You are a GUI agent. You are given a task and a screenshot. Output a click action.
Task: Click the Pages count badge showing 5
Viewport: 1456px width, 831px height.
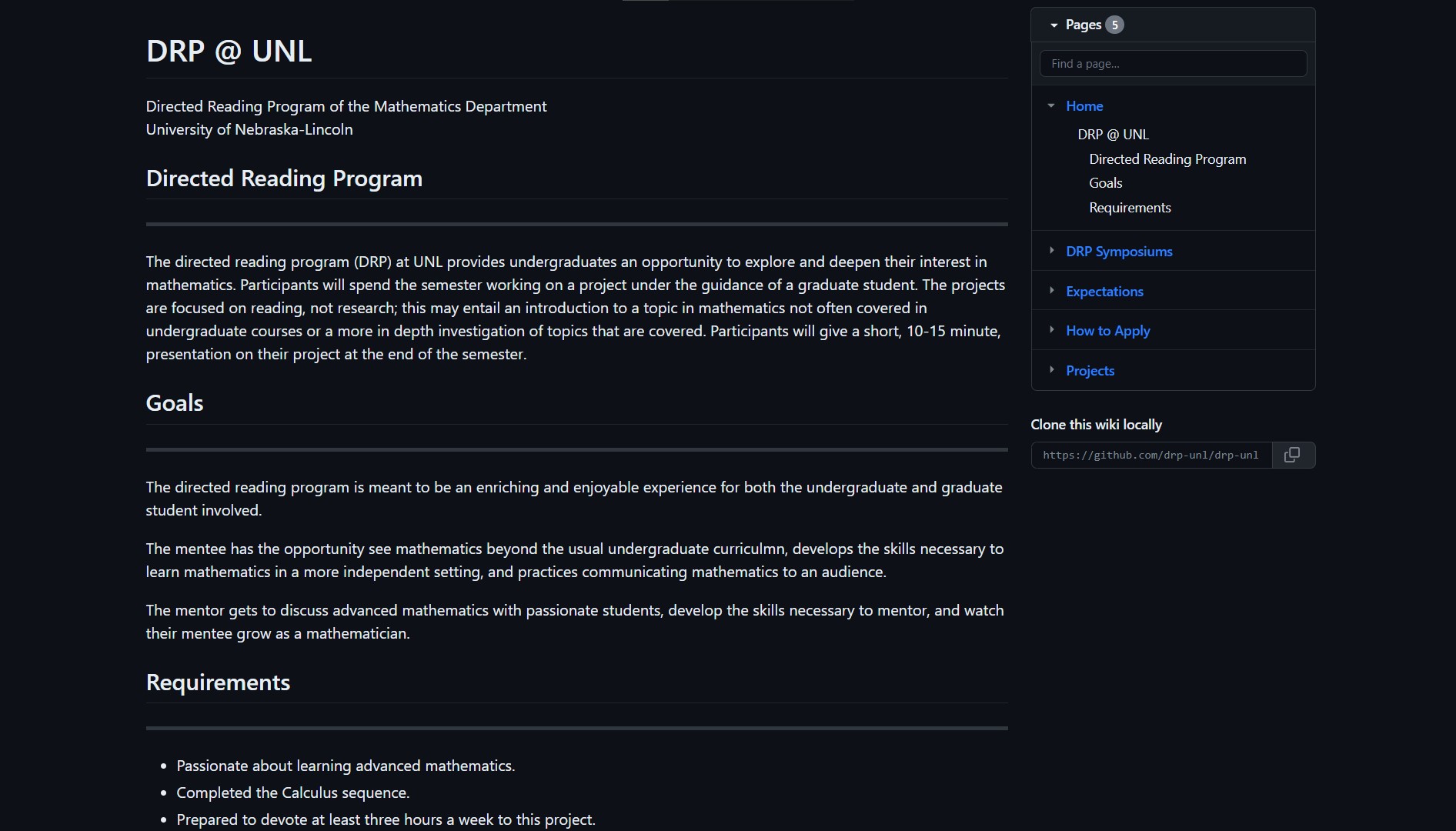(1114, 25)
